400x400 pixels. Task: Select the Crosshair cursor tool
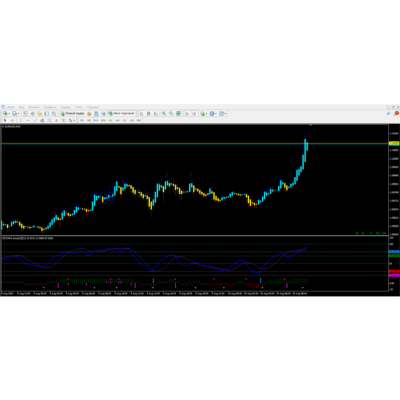coord(12,120)
